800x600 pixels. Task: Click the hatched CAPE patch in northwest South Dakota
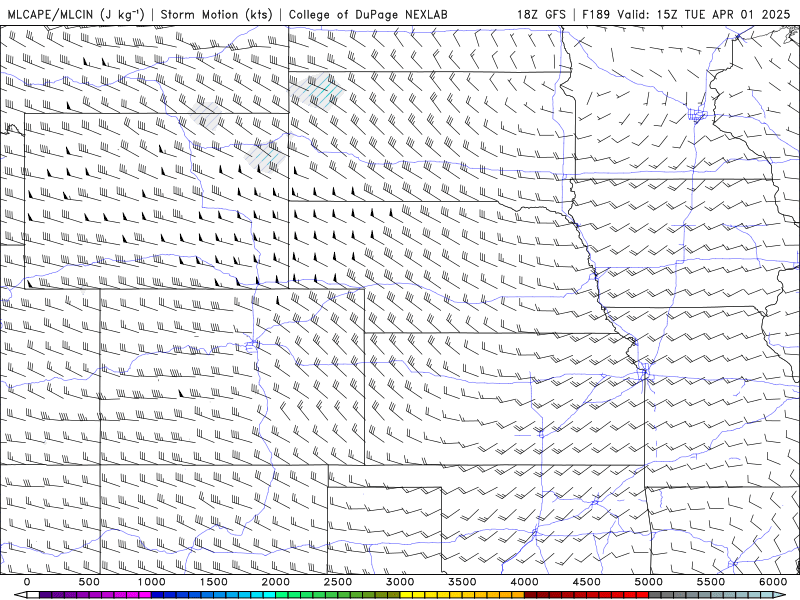(x=316, y=91)
